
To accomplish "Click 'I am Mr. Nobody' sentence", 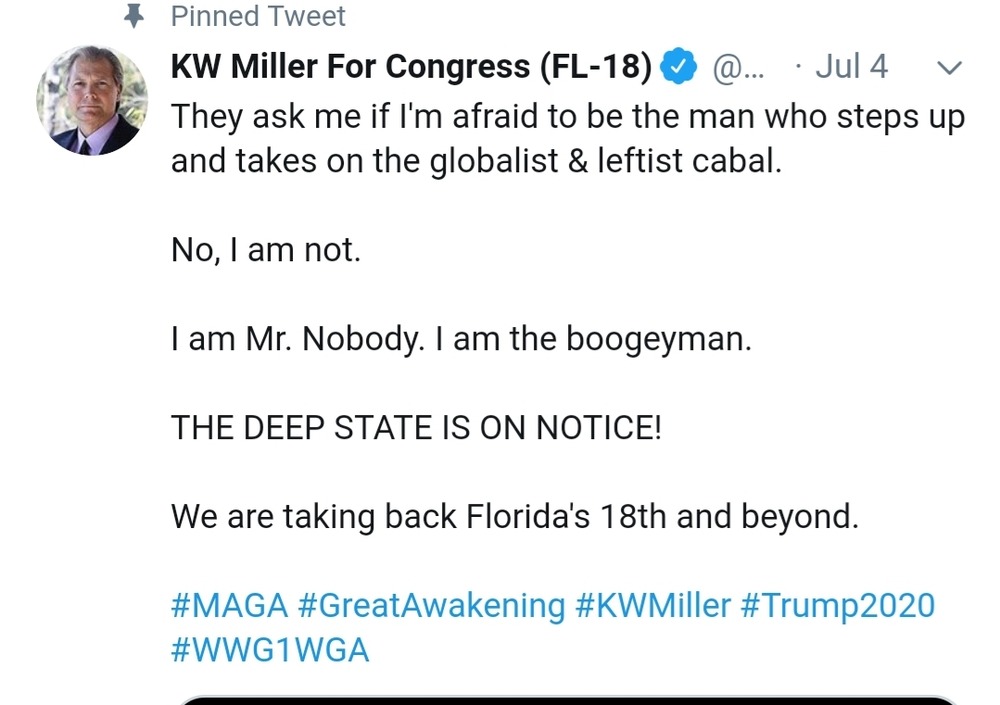I will pos(298,339).
